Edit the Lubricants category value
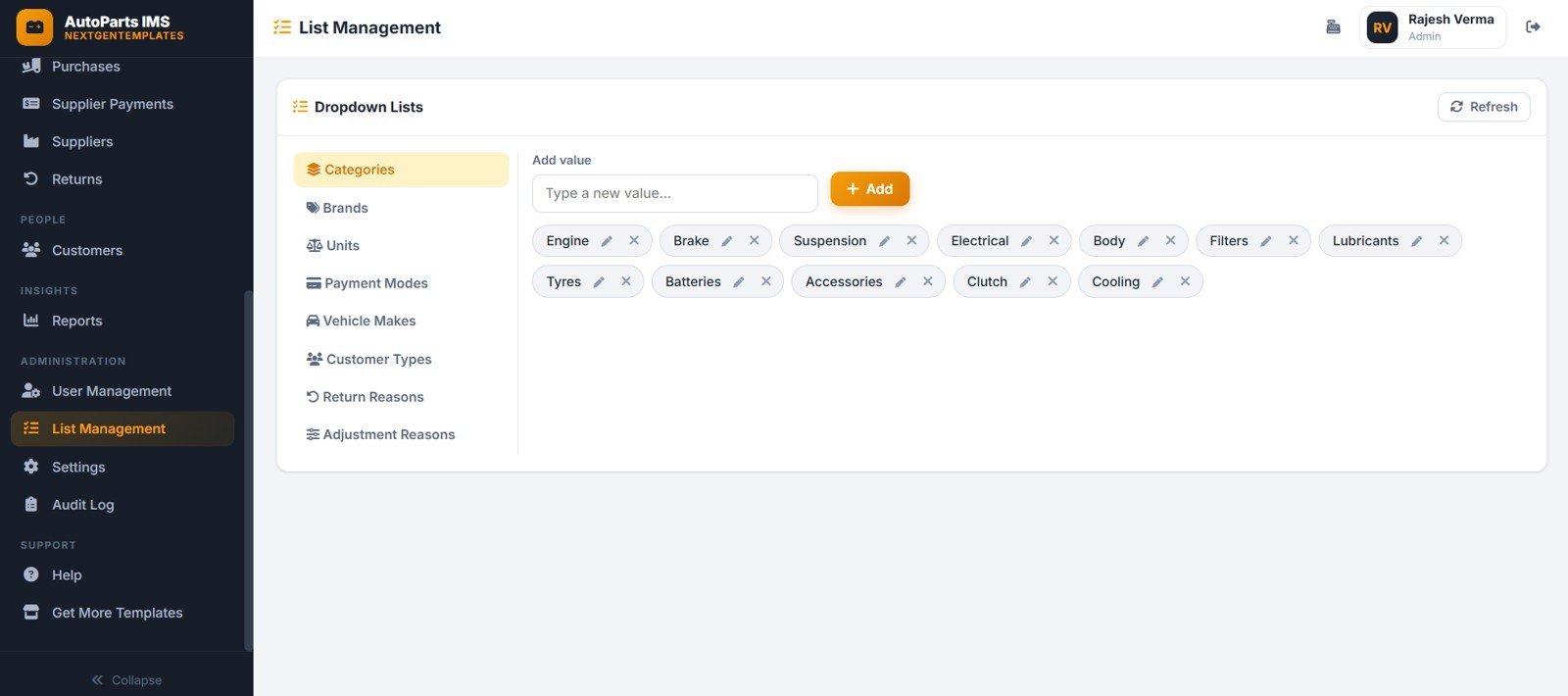The height and width of the screenshot is (696, 1568). [1416, 241]
